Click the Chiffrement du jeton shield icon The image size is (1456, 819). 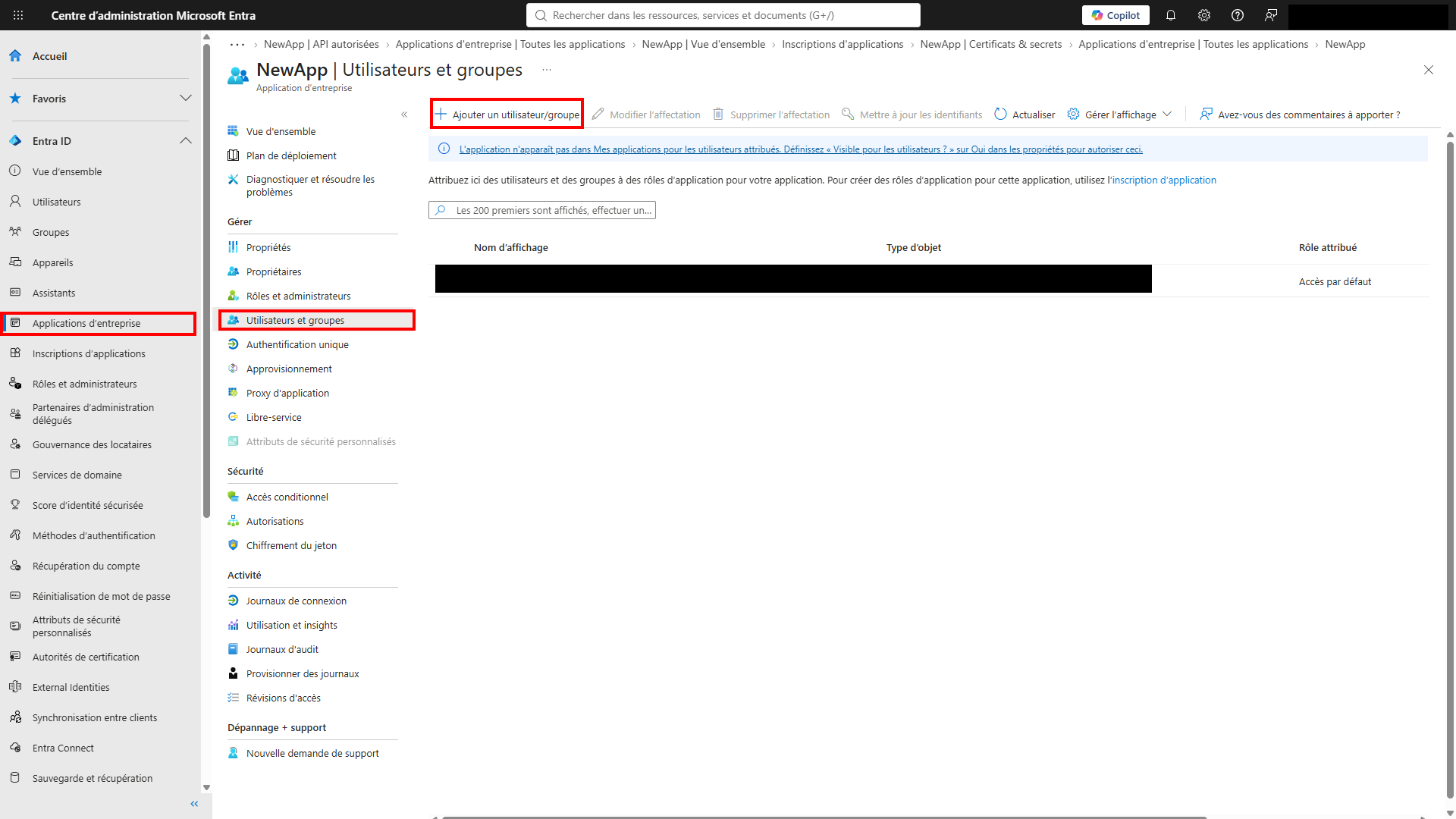point(234,545)
